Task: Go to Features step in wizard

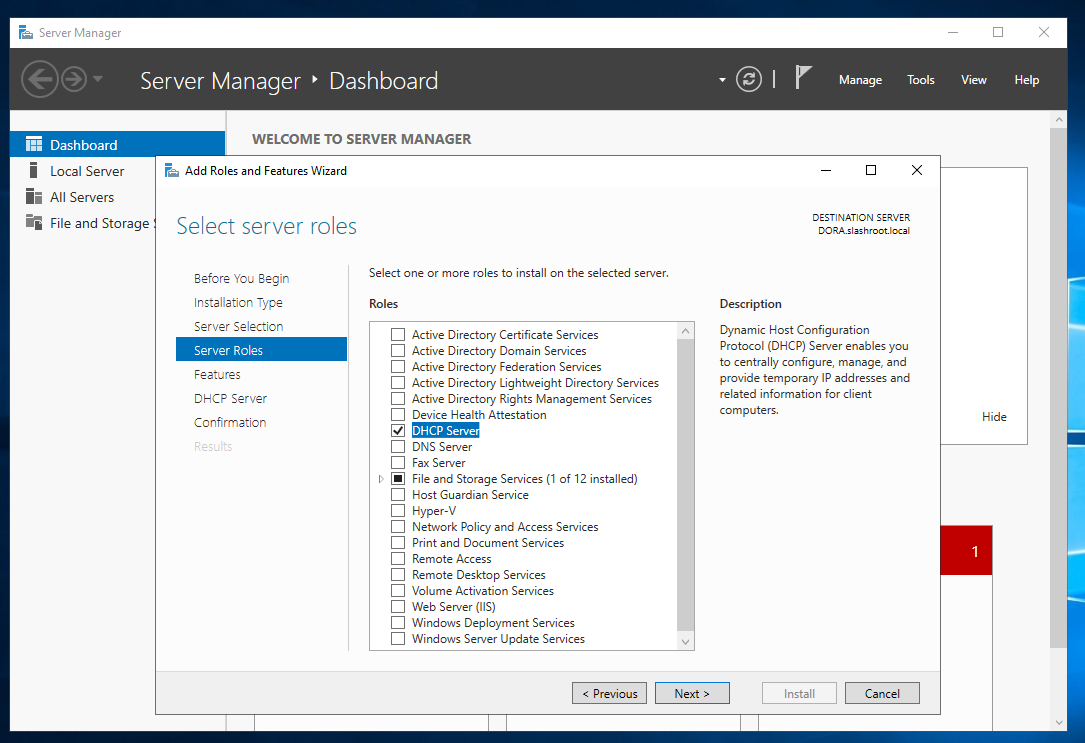Action: point(217,374)
